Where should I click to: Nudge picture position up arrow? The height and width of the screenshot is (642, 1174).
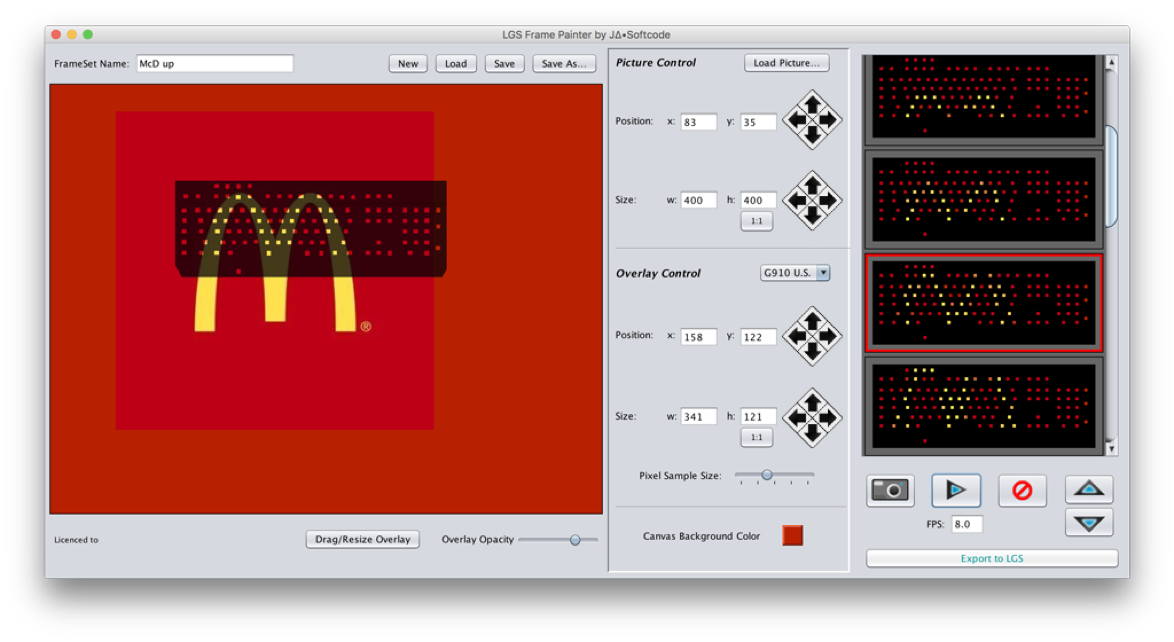coord(812,103)
